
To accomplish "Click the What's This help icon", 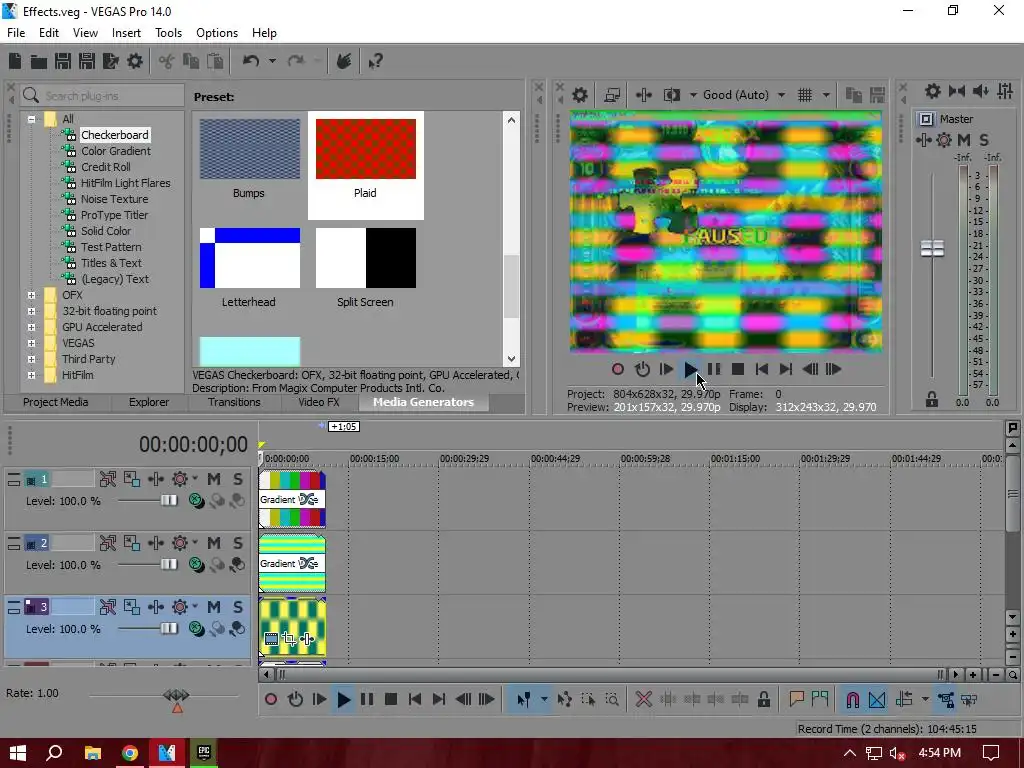I will [x=375, y=61].
